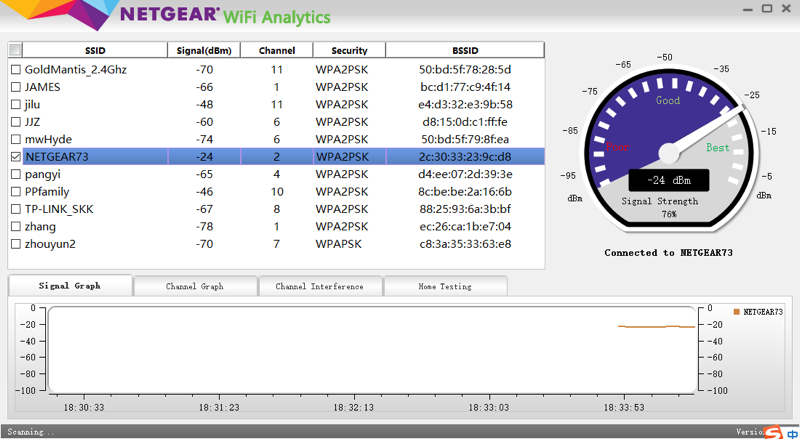The image size is (800, 439).
Task: Click BSSID c8:3a:35:33:63:e8
Action: [x=465, y=244]
